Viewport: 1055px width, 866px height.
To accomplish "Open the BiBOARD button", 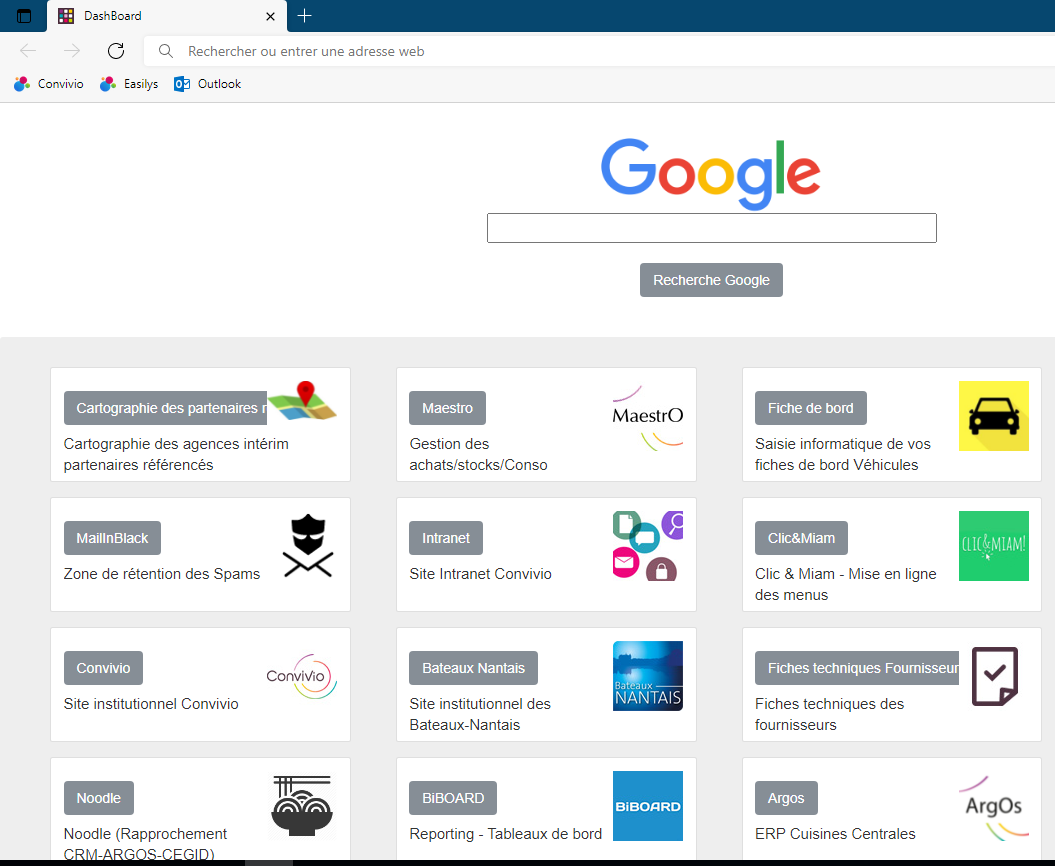I will (x=452, y=797).
